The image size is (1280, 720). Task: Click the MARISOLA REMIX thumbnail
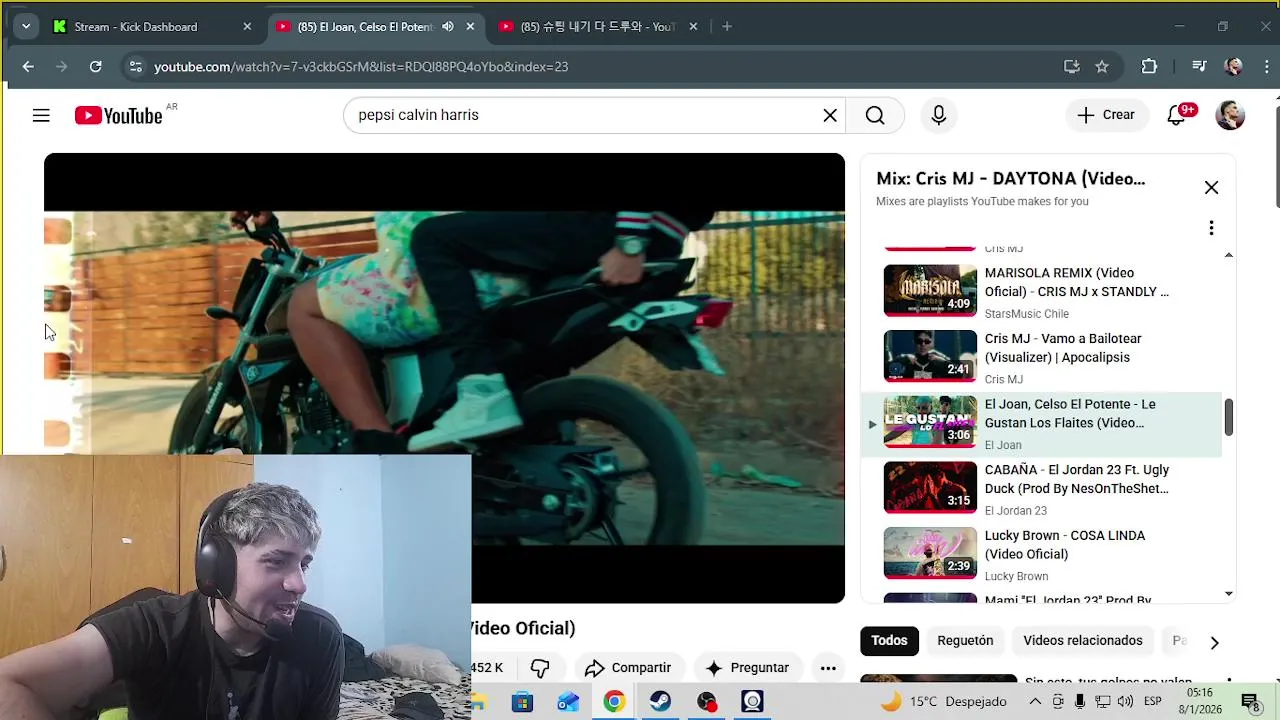(x=930, y=290)
